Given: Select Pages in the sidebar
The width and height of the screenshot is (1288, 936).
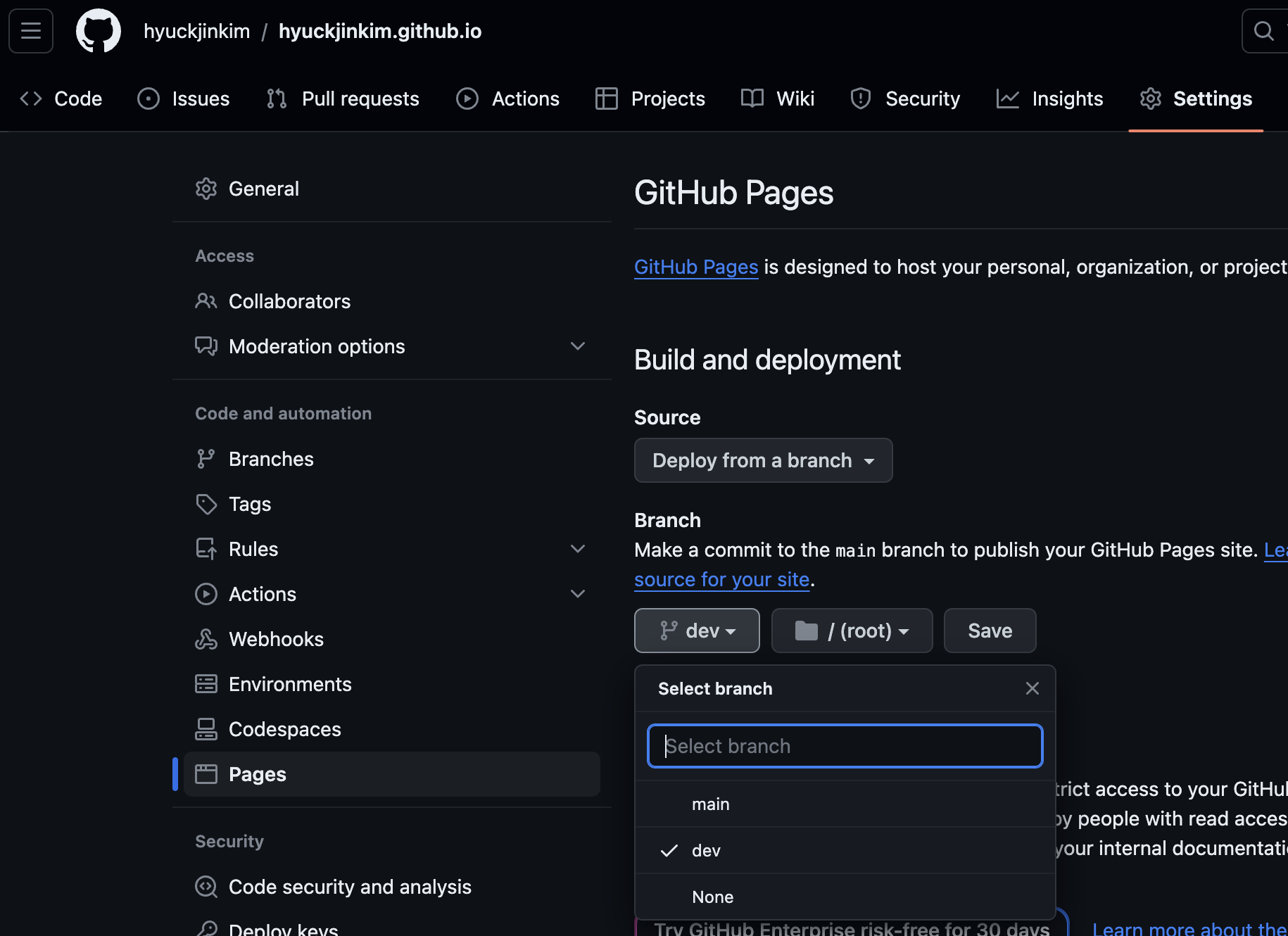Looking at the screenshot, I should 392,774.
